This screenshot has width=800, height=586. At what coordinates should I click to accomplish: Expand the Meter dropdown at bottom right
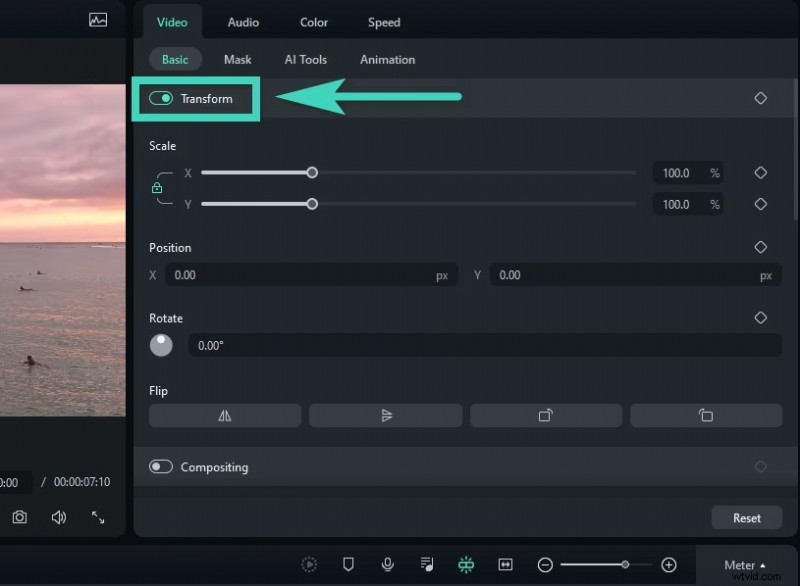pos(744,564)
